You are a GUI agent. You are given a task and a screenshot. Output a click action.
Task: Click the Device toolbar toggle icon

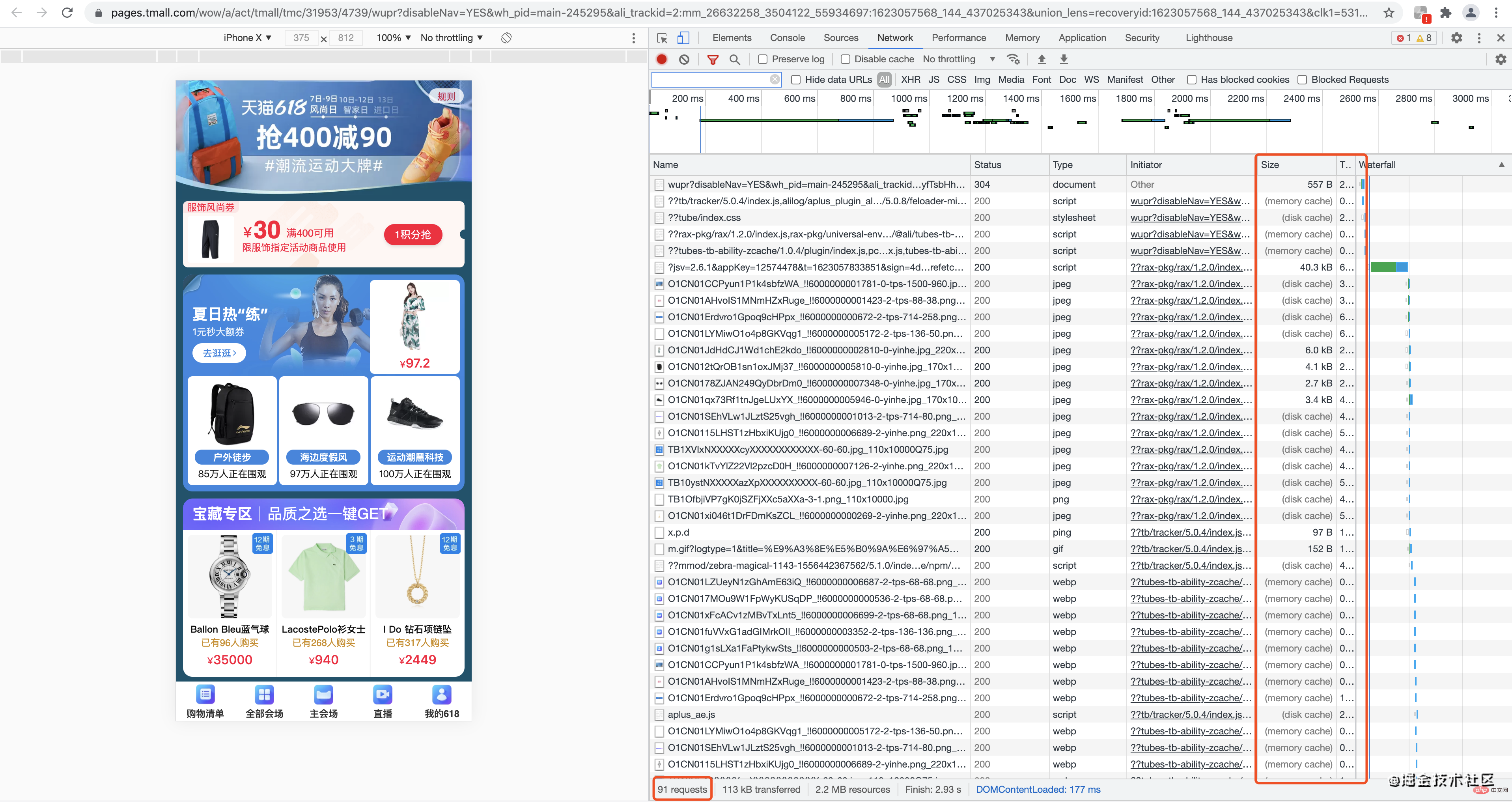683,38
